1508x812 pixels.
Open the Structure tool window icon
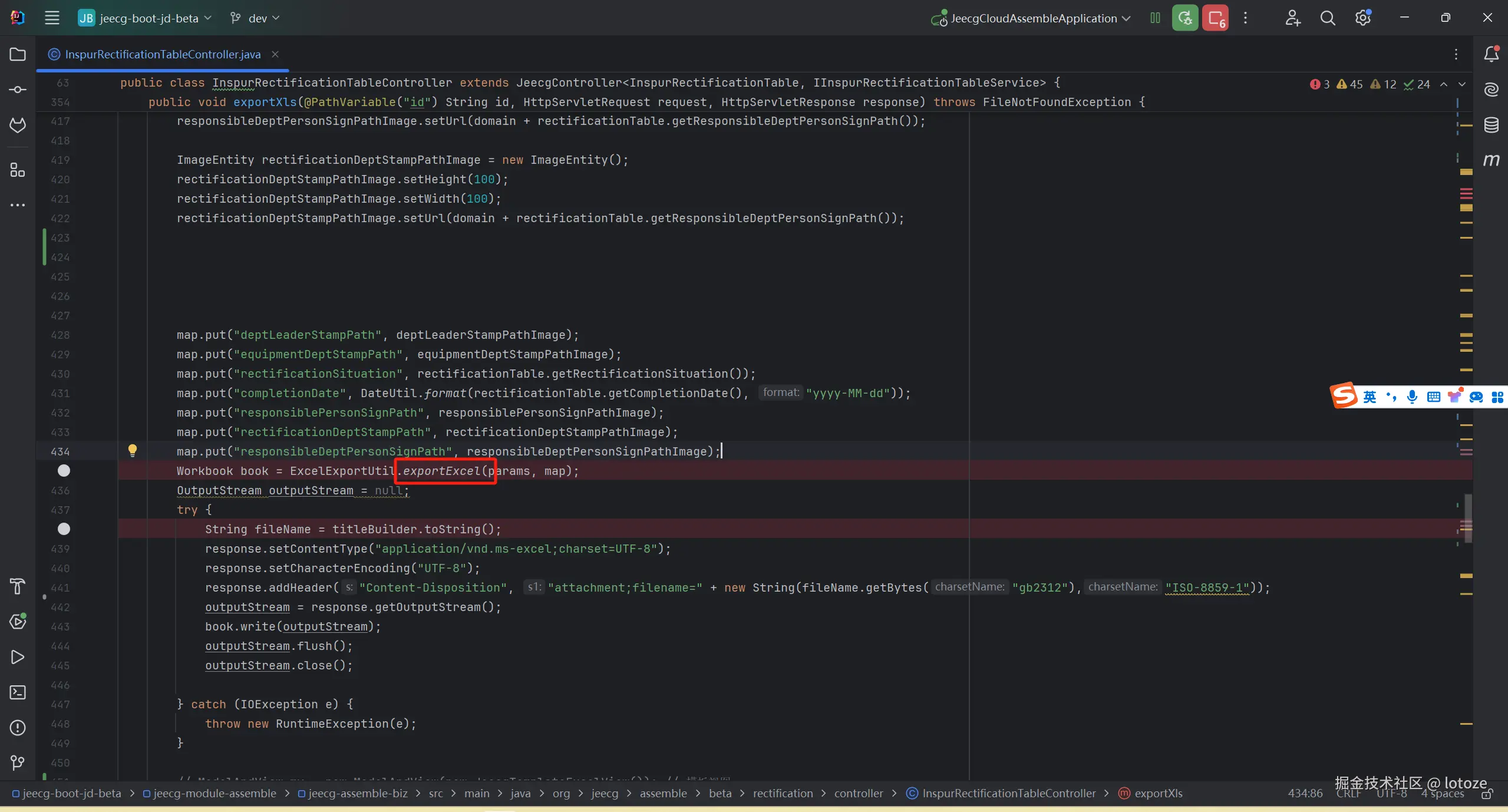tap(18, 170)
